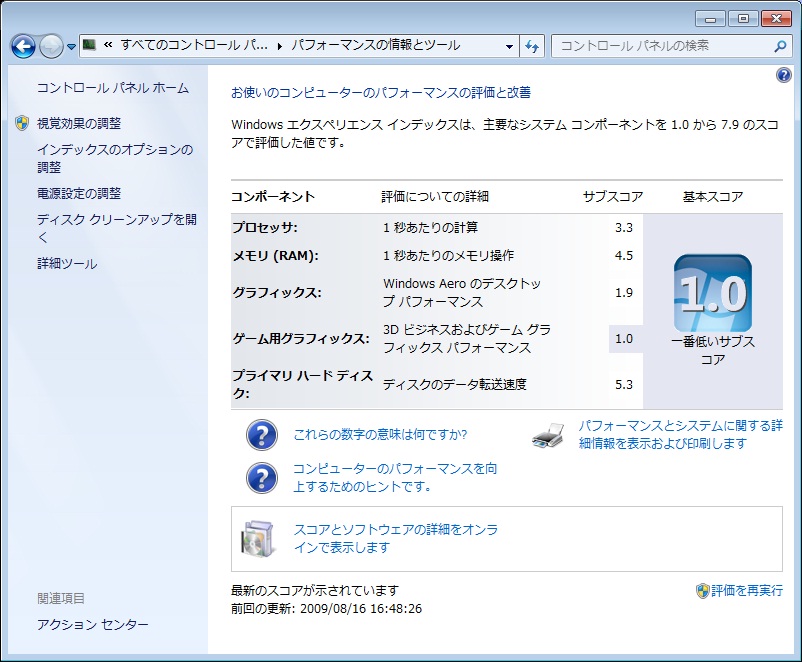Open スコアとソフトウェアの詳細をオンラインで表示 link
The width and height of the screenshot is (802, 662).
point(395,538)
